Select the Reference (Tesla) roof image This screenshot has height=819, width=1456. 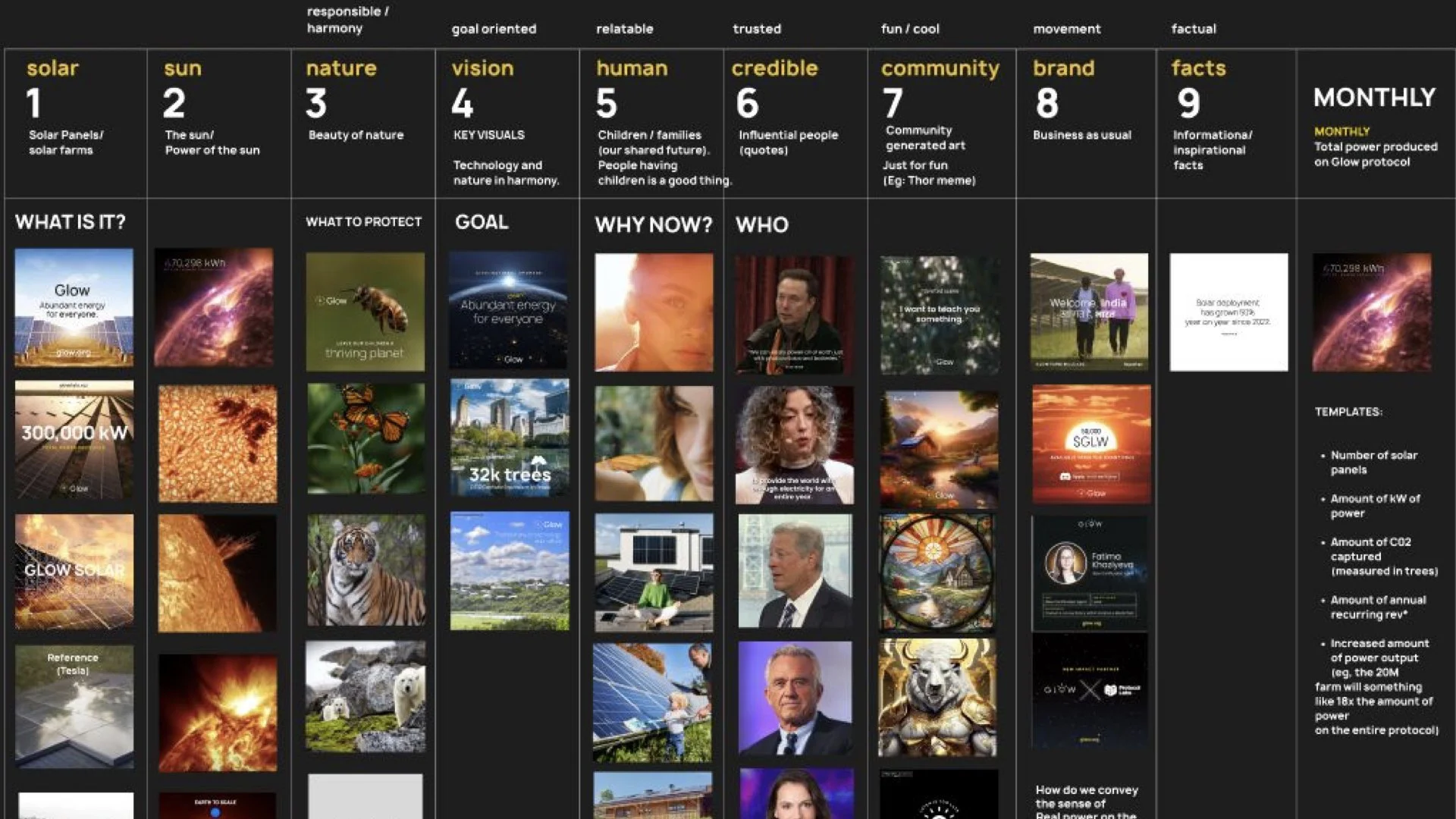74,706
